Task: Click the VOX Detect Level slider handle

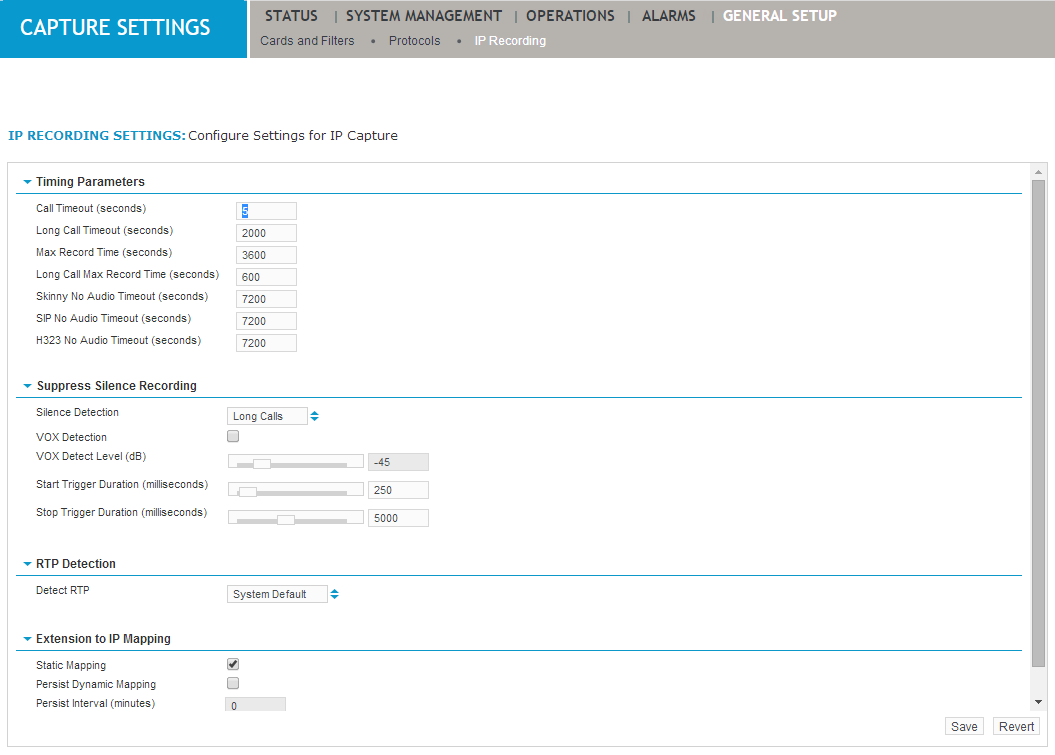Action: (263, 461)
